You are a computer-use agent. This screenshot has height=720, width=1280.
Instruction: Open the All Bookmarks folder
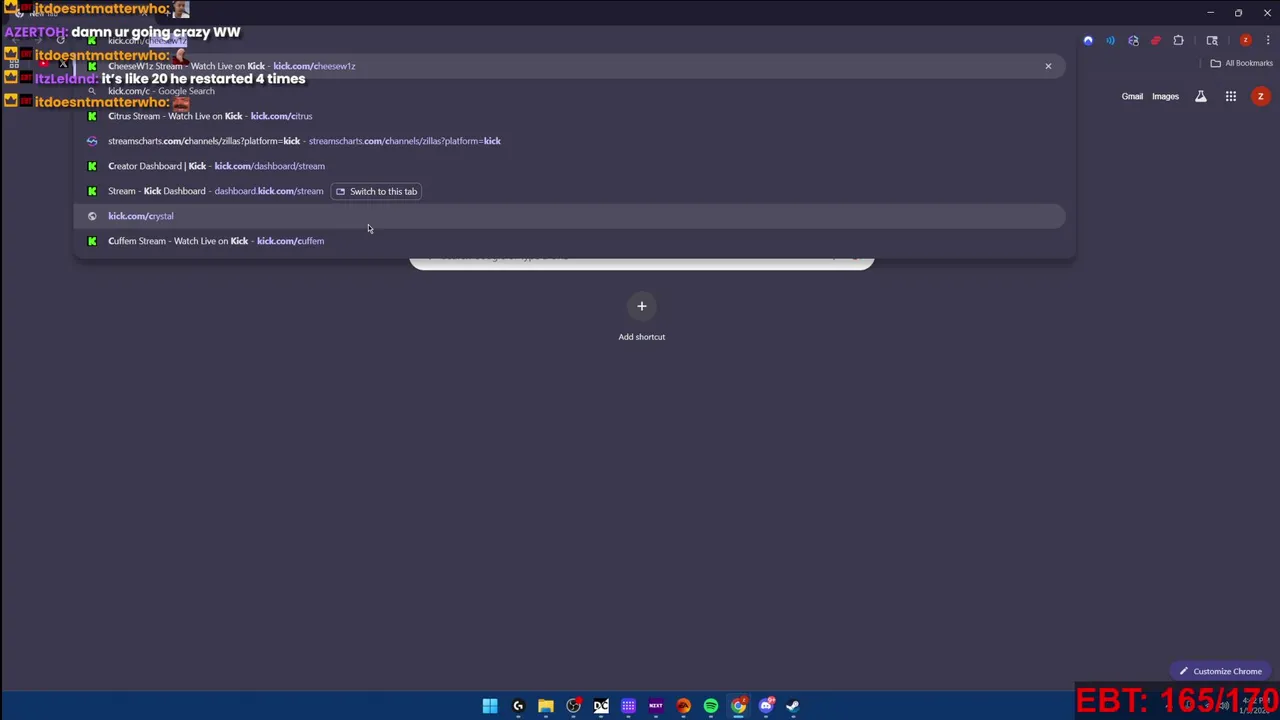coord(1241,63)
